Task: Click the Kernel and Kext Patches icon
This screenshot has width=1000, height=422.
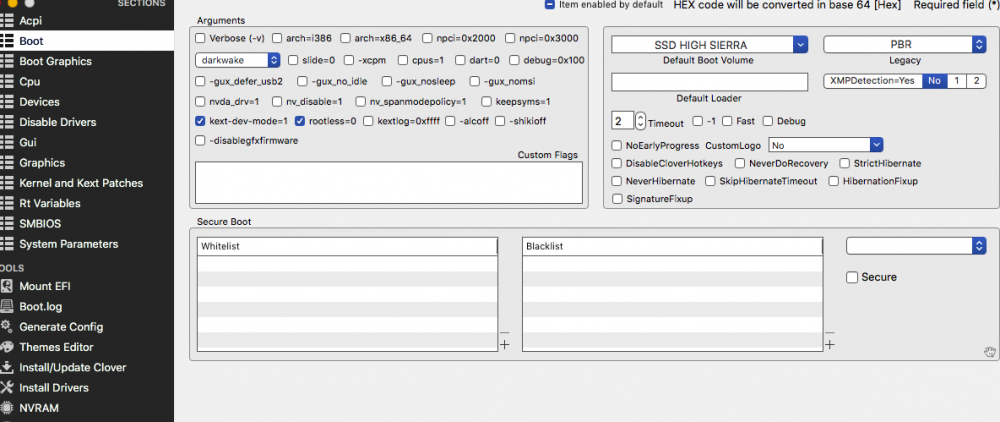Action: point(6,183)
